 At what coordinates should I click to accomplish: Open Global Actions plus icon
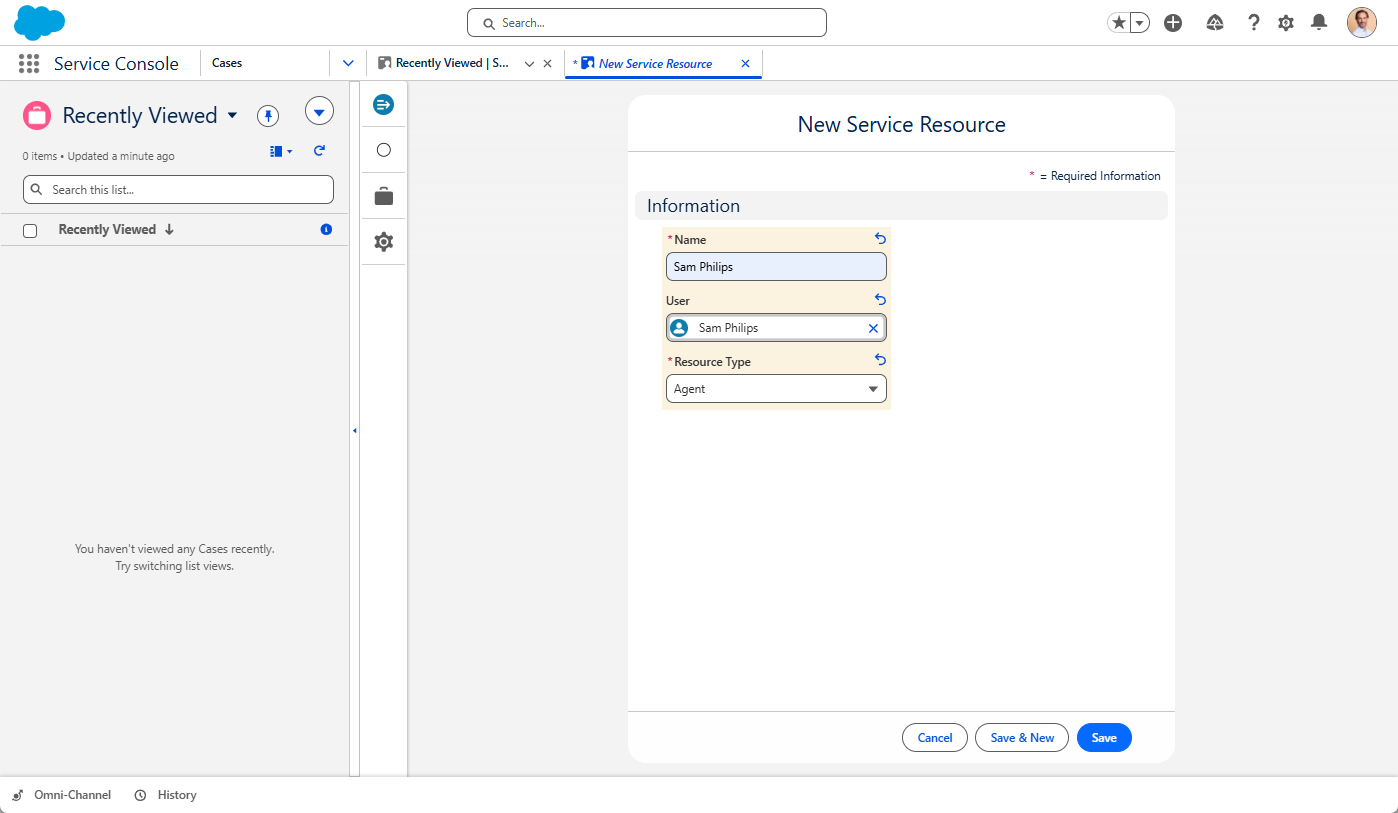1173,23
